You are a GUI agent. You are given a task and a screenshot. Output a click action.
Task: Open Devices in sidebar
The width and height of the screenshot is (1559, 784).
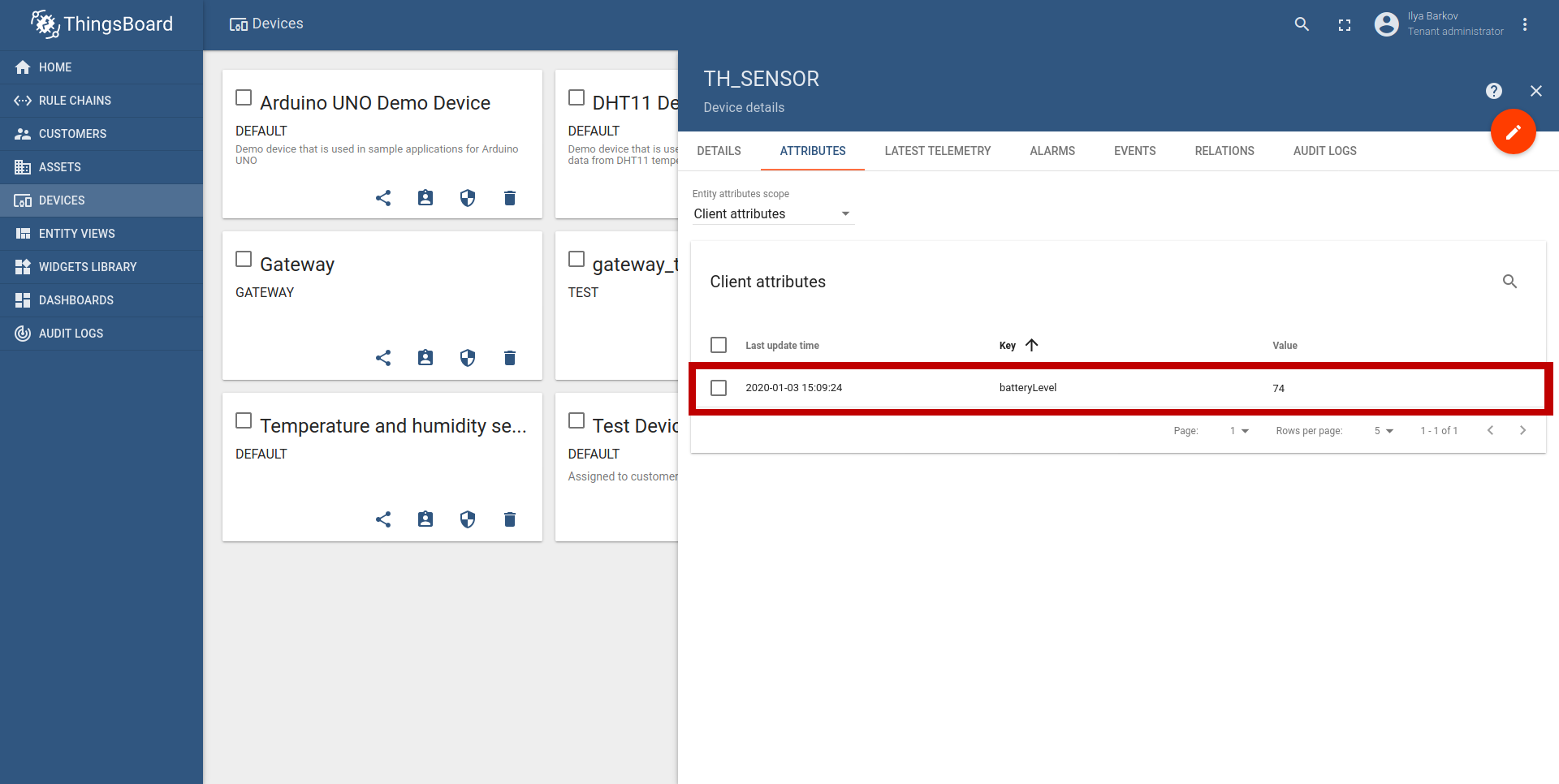point(101,200)
